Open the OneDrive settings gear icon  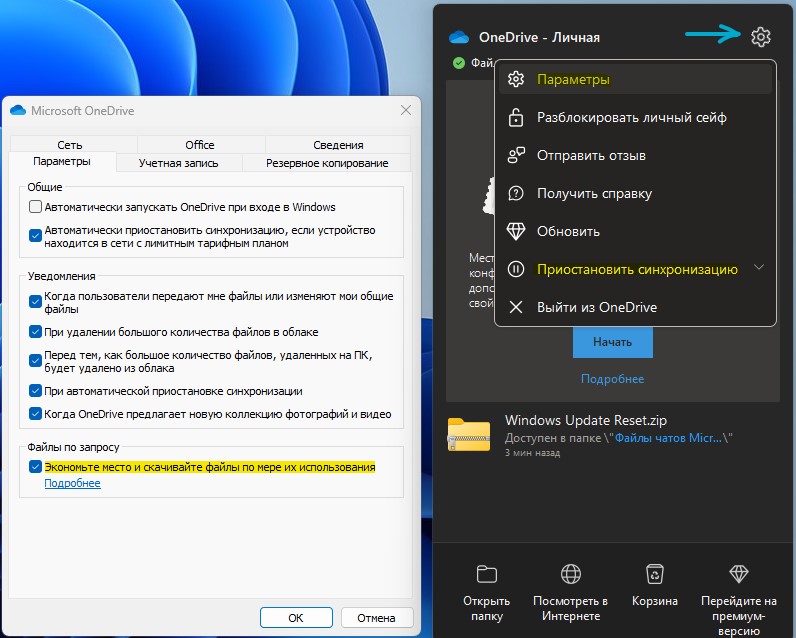pos(760,37)
